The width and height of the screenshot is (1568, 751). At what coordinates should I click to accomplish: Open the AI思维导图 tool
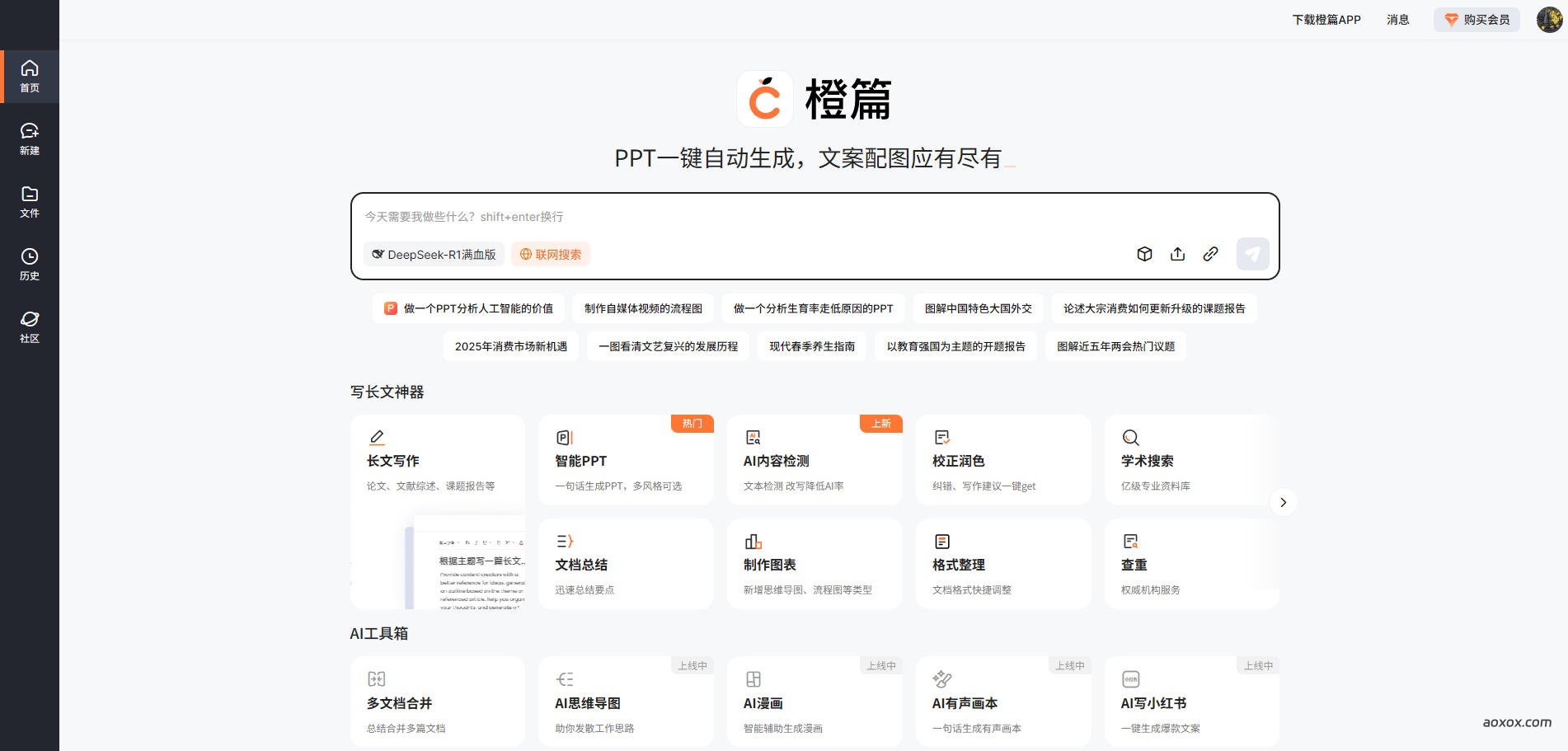point(626,702)
